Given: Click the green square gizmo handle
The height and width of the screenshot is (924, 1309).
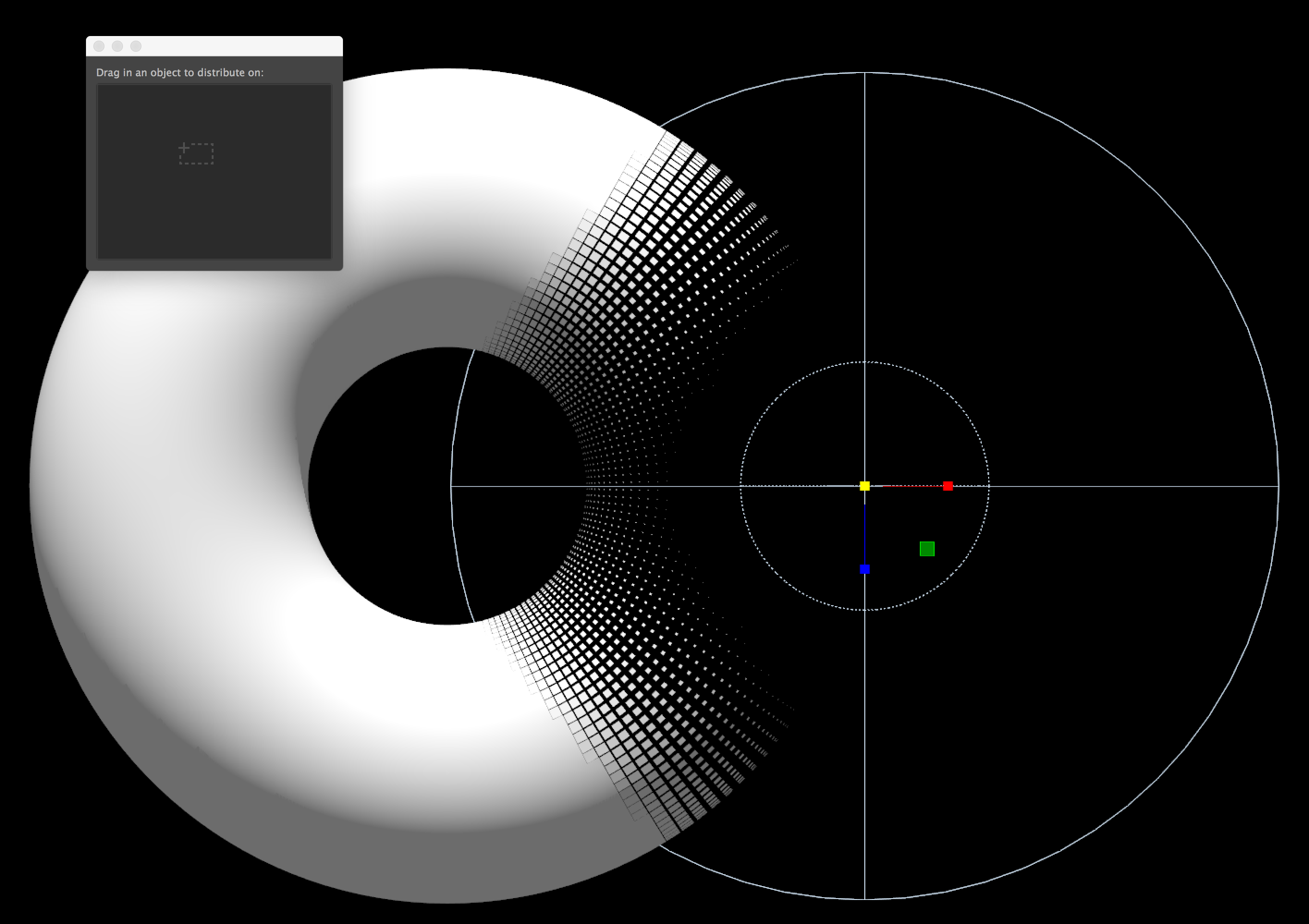Looking at the screenshot, I should [927, 548].
